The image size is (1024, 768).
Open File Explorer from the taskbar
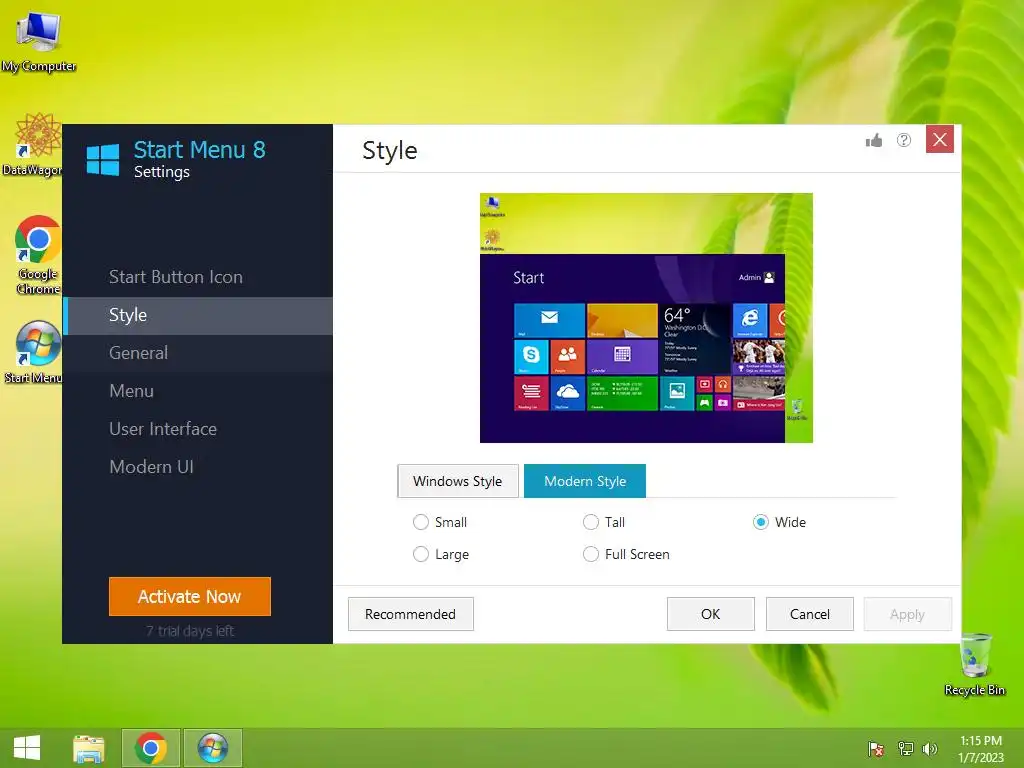point(89,748)
